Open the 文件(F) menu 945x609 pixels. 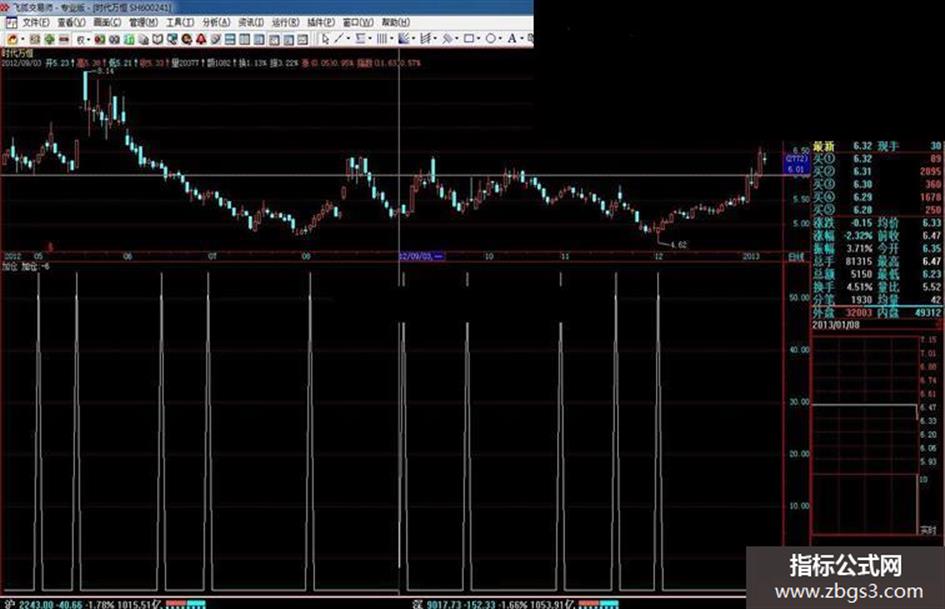[x=36, y=22]
